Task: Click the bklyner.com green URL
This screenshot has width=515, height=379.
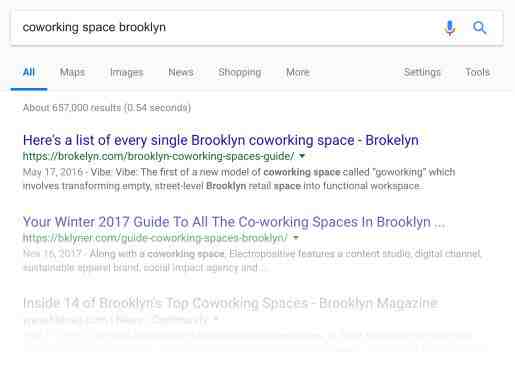Action: pos(155,238)
